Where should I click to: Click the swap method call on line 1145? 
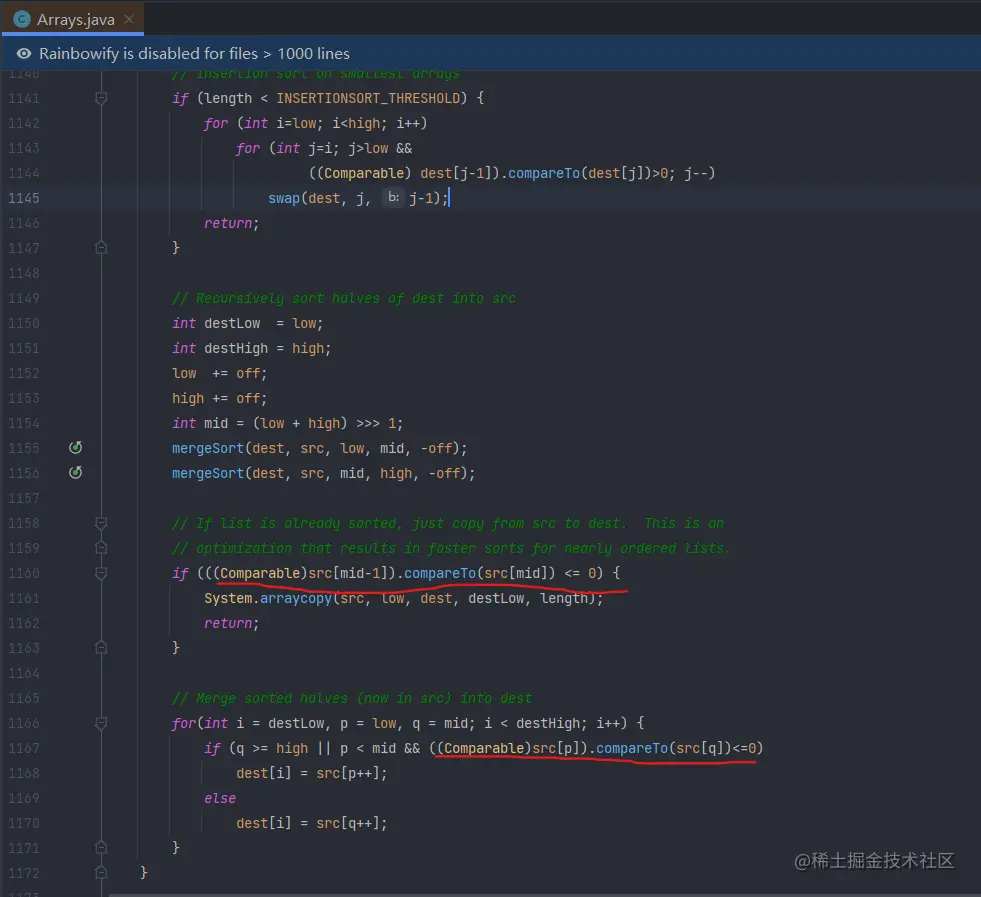coord(284,198)
